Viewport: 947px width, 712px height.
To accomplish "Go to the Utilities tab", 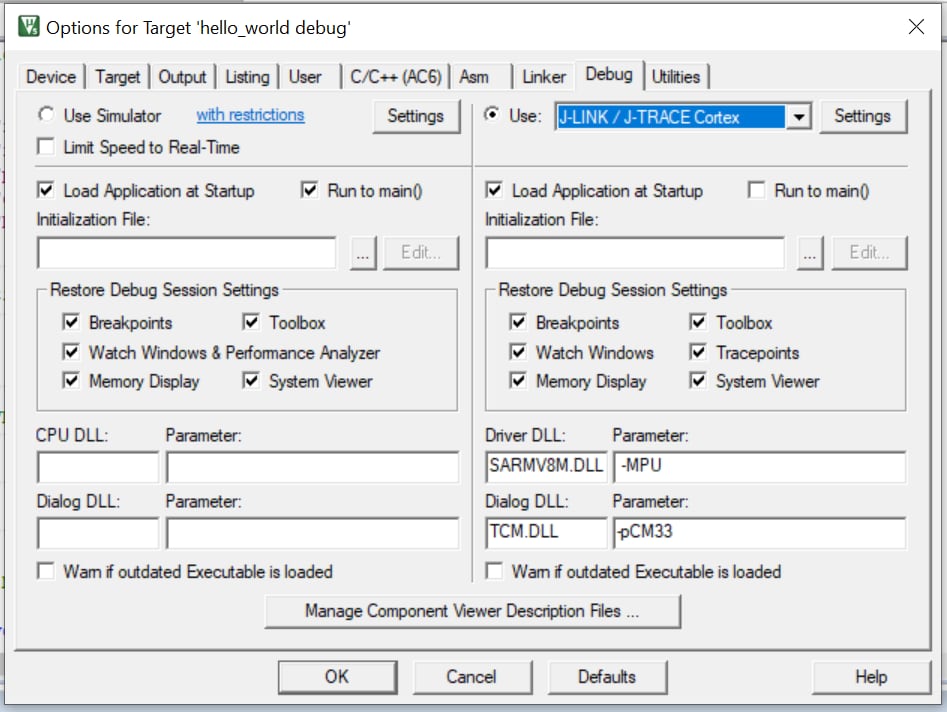I will click(676, 76).
